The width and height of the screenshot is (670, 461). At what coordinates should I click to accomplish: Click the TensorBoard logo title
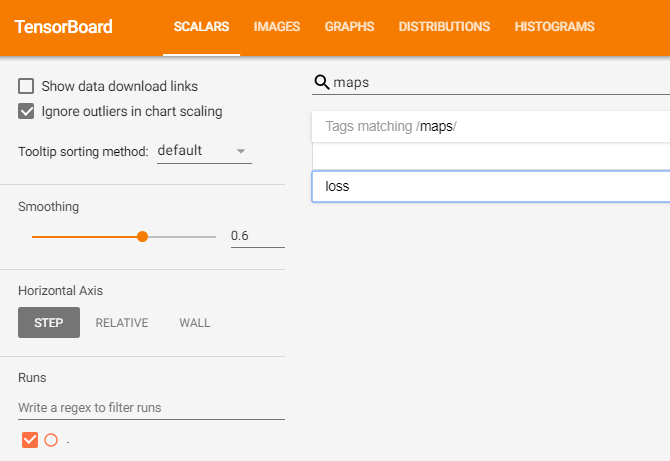click(64, 27)
